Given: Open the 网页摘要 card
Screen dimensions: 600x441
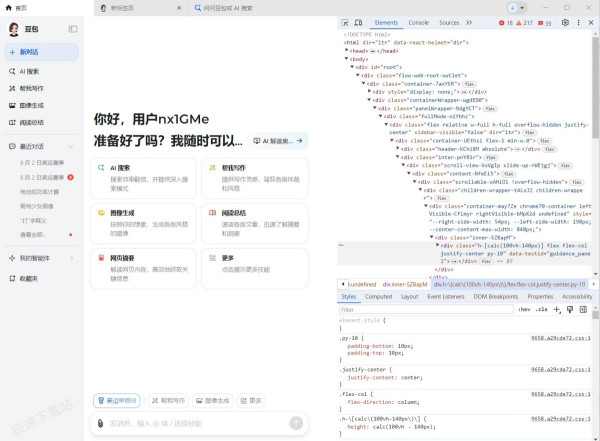Looking at the screenshot, I should 143,268.
